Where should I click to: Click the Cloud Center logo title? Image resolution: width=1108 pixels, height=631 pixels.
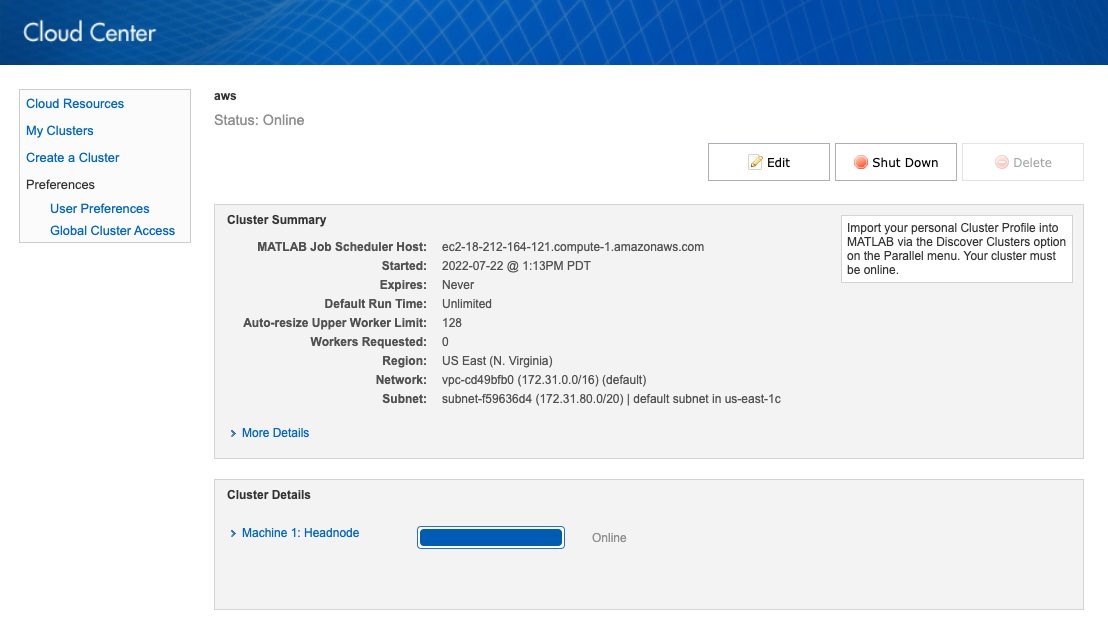[89, 32]
